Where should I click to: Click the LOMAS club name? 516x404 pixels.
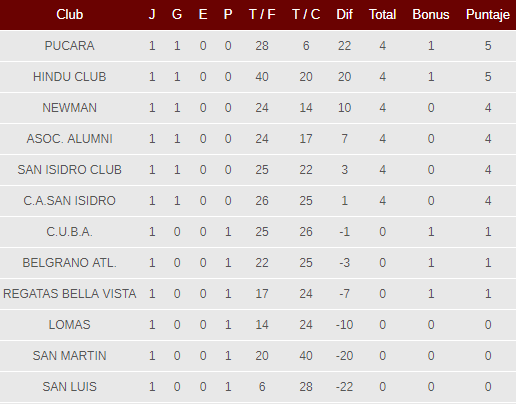(69, 325)
